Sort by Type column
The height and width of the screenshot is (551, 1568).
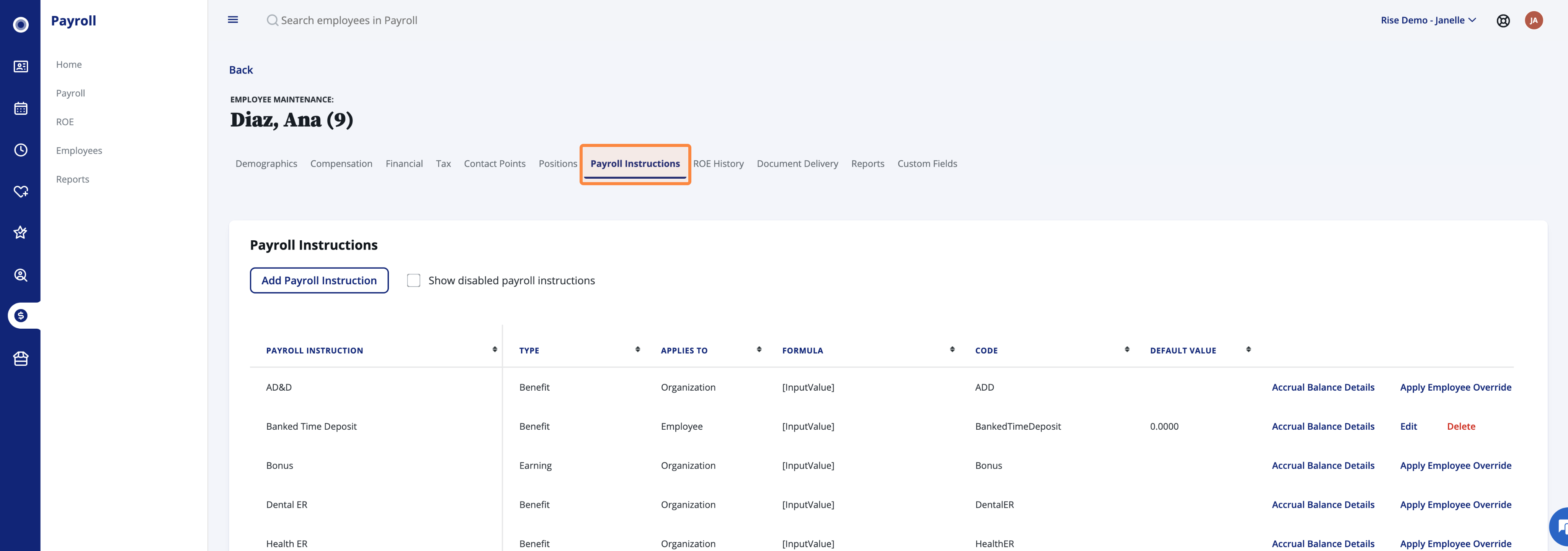[x=637, y=350]
